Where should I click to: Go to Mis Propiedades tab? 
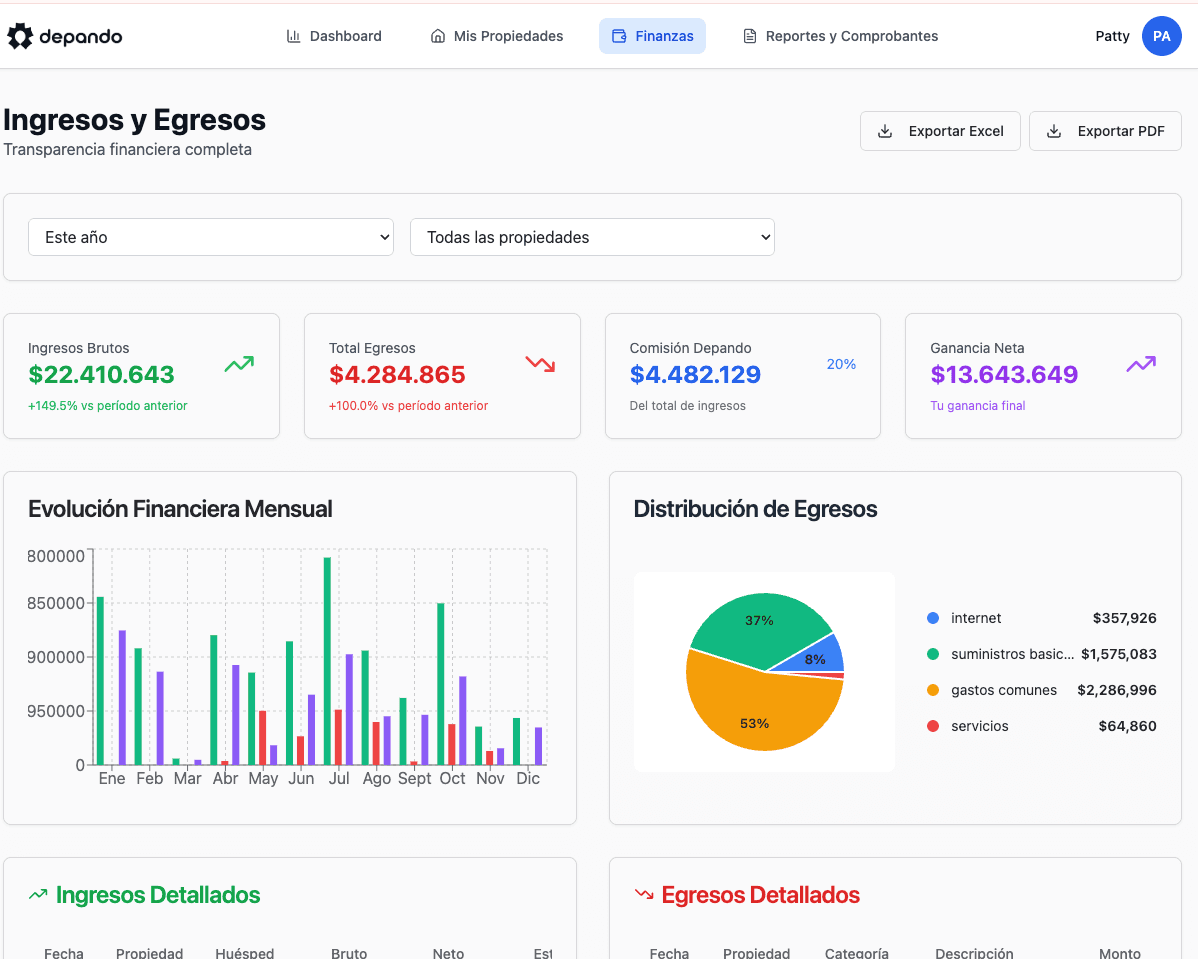point(497,36)
